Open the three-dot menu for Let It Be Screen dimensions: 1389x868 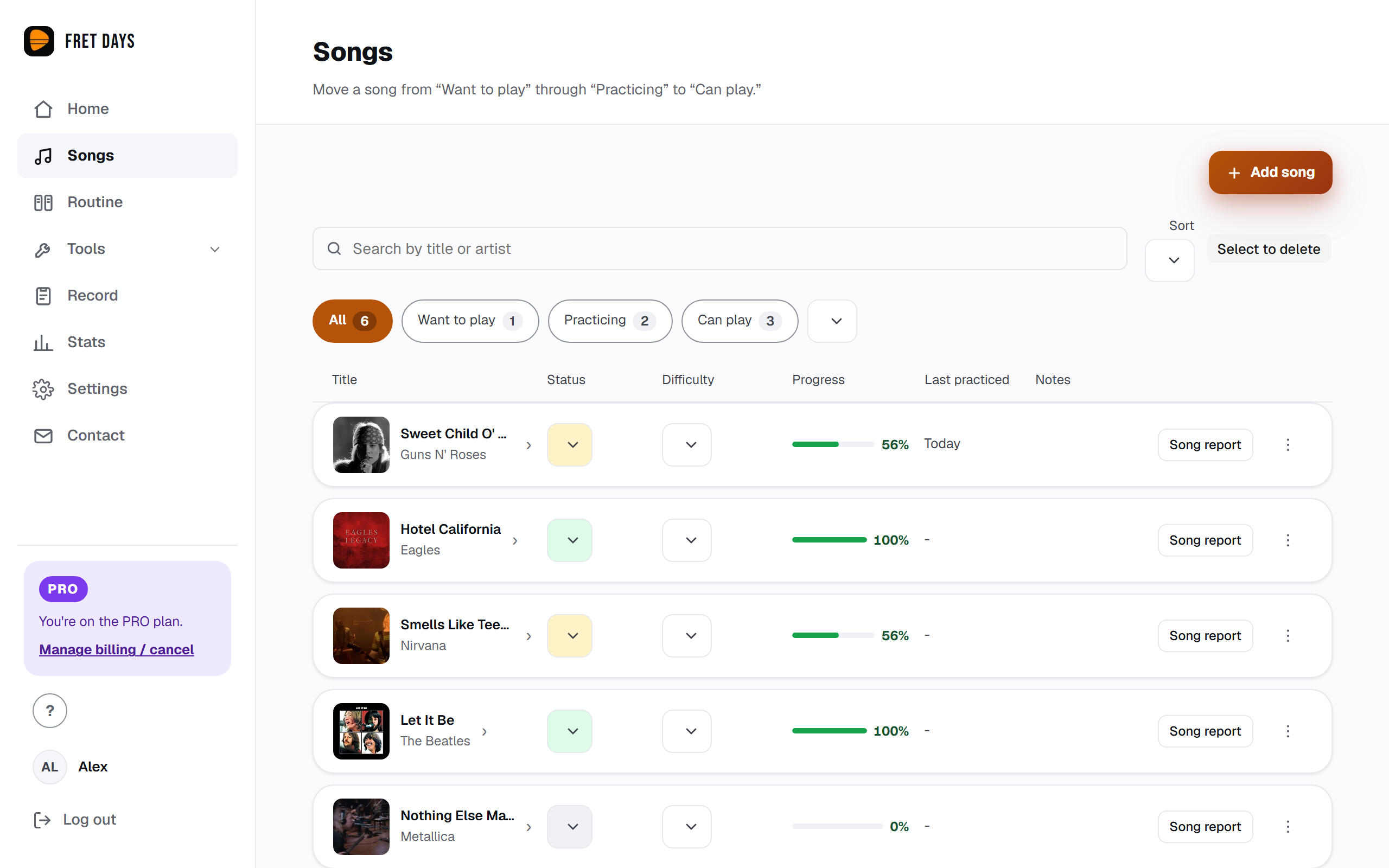pyautogui.click(x=1288, y=731)
